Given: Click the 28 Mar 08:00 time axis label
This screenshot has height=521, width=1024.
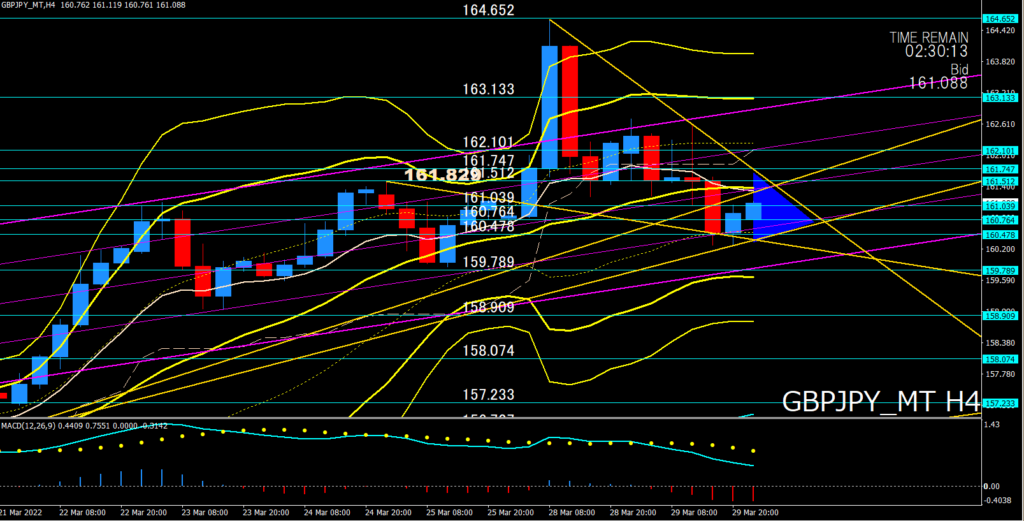Looking at the screenshot, I should point(570,513).
